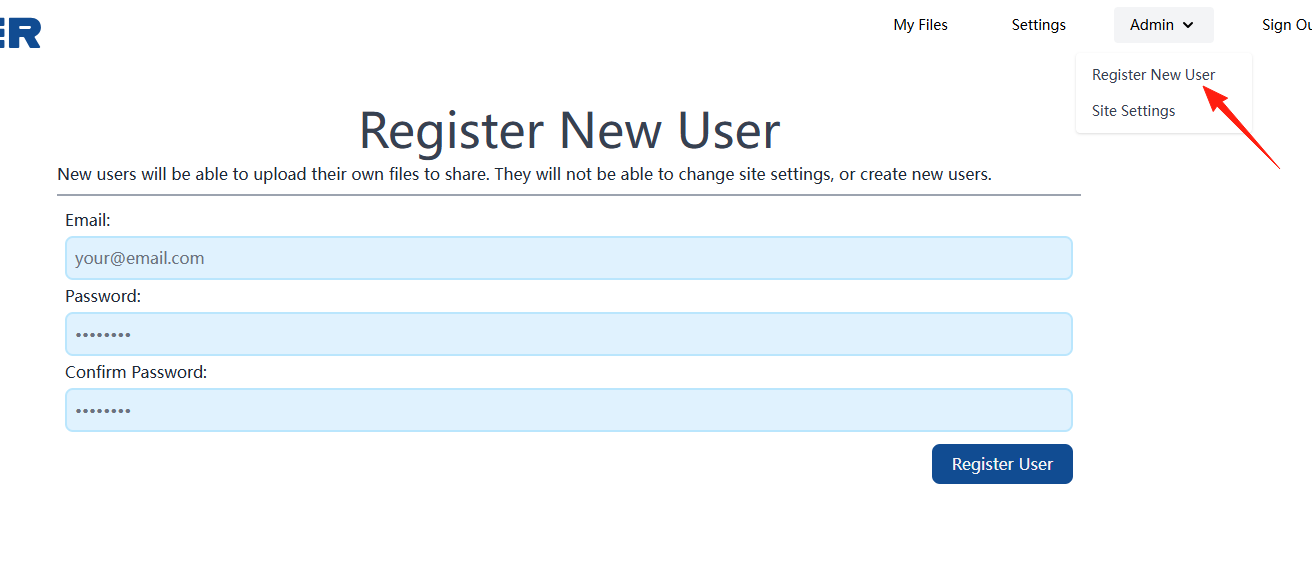Select the Password input field
1312x567 pixels.
pos(569,334)
